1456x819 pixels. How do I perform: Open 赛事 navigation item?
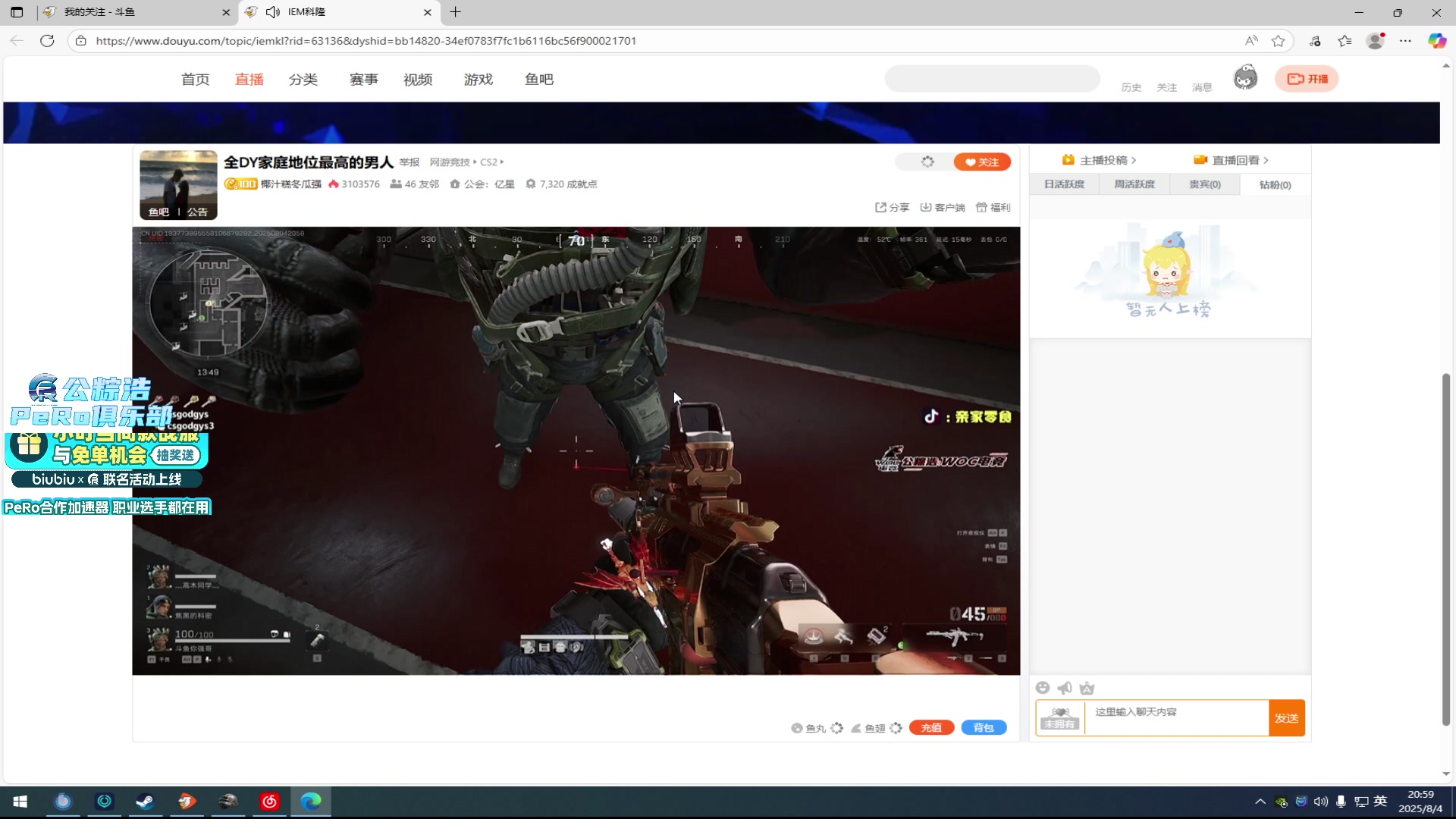point(364,79)
